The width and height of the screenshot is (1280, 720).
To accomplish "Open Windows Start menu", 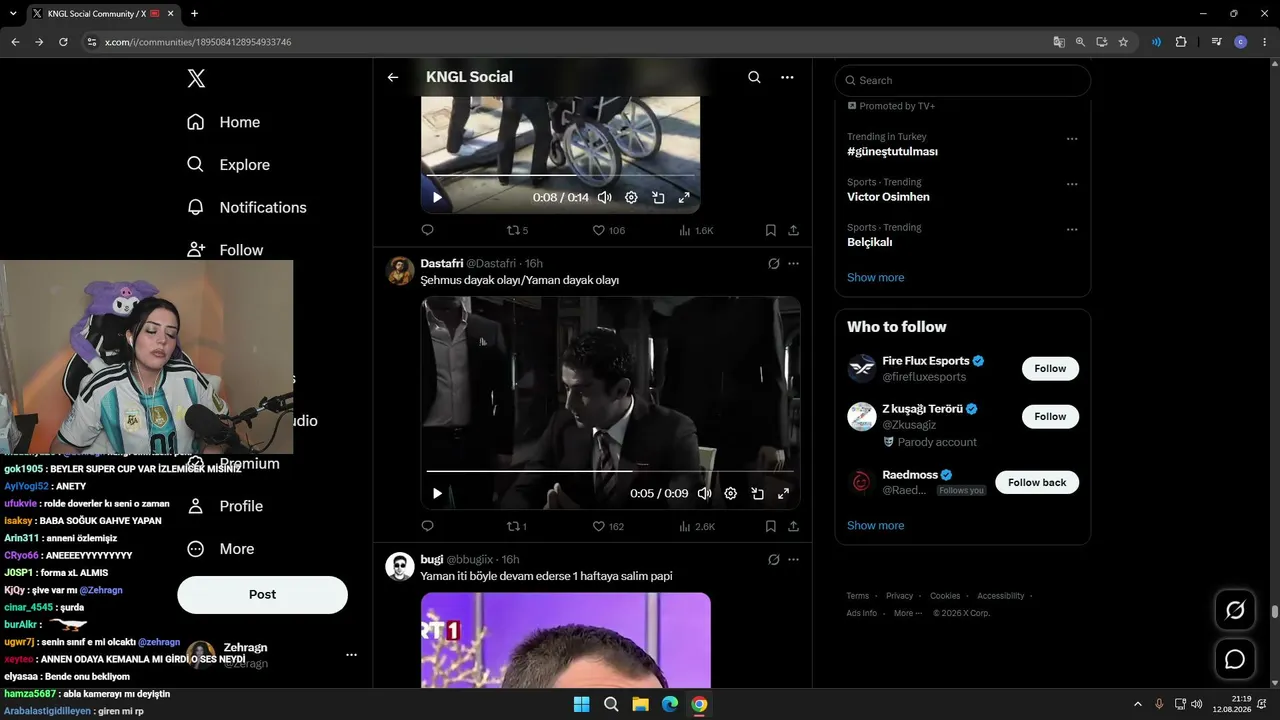I will pos(581,704).
